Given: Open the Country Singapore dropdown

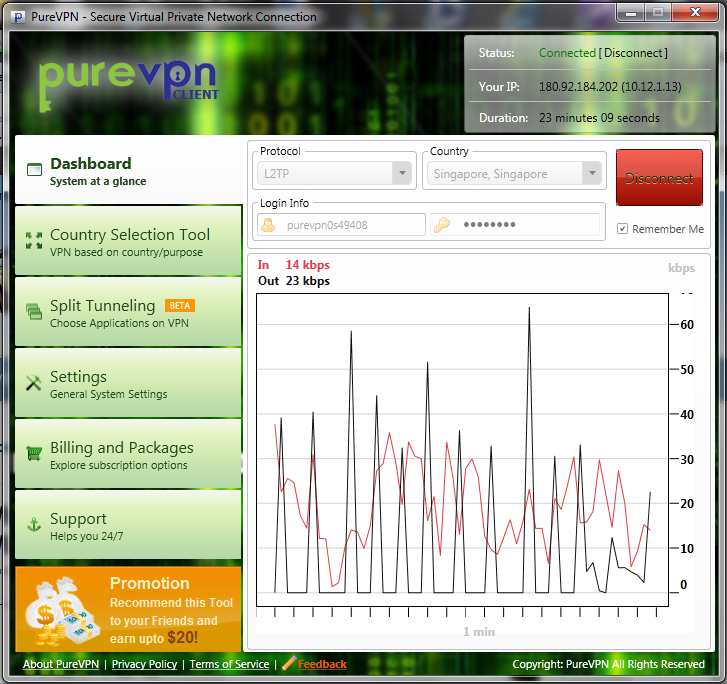Looking at the screenshot, I should (514, 173).
